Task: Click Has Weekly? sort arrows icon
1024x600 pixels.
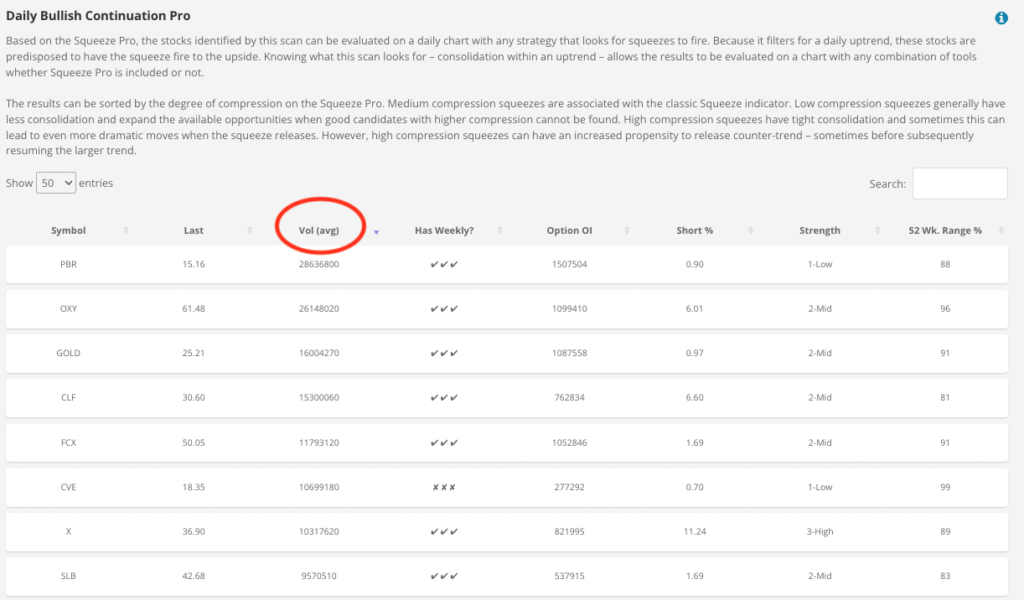Action: 500,230
